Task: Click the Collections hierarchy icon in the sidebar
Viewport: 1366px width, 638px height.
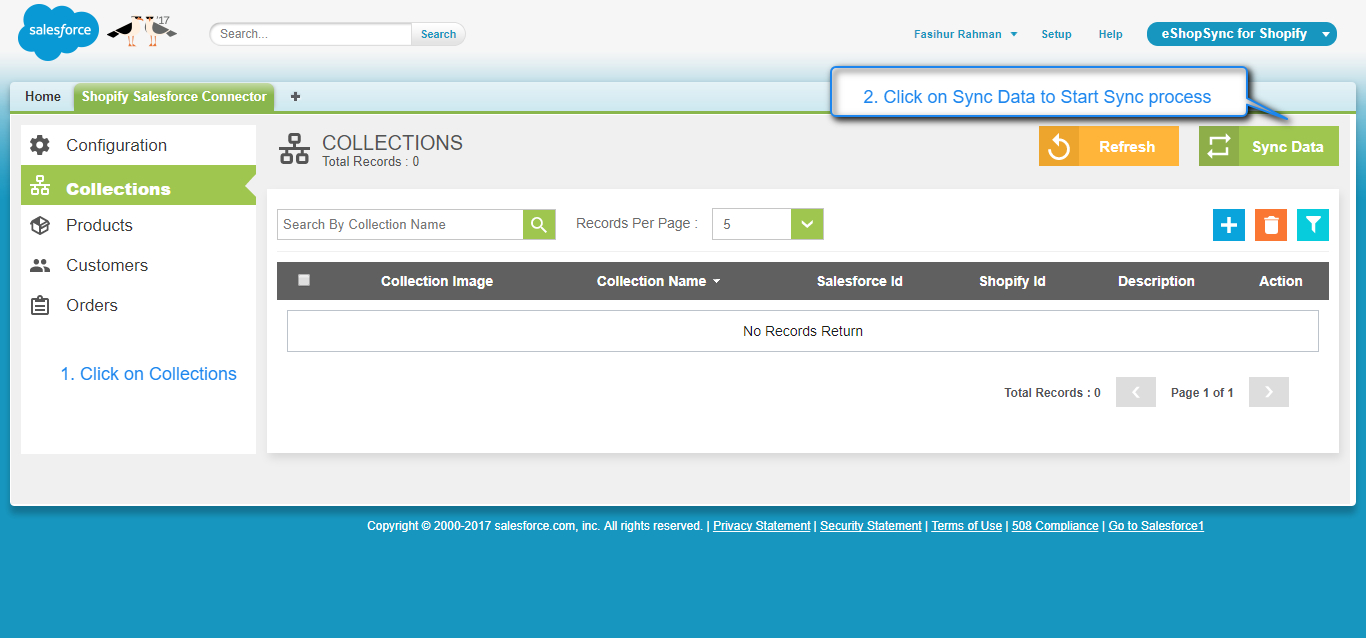Action: (x=40, y=186)
